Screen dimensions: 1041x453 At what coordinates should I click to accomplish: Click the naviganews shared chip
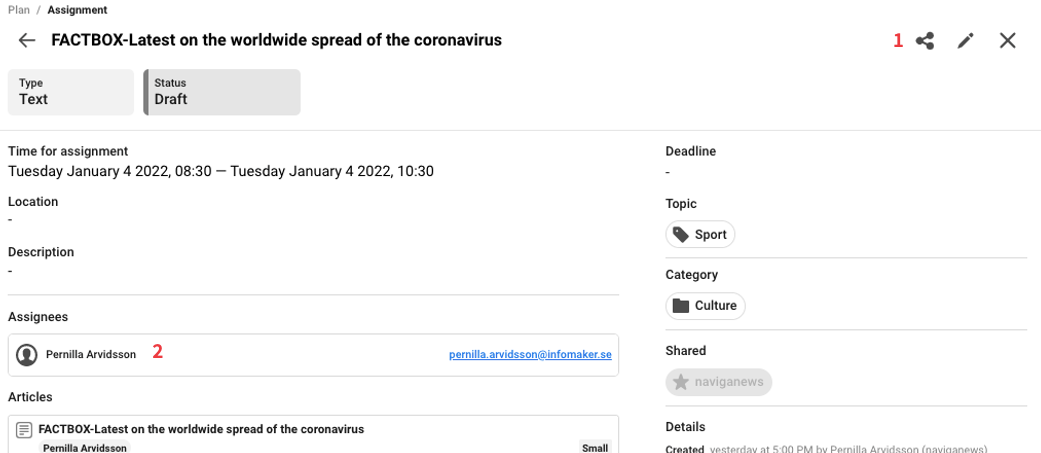click(x=719, y=382)
